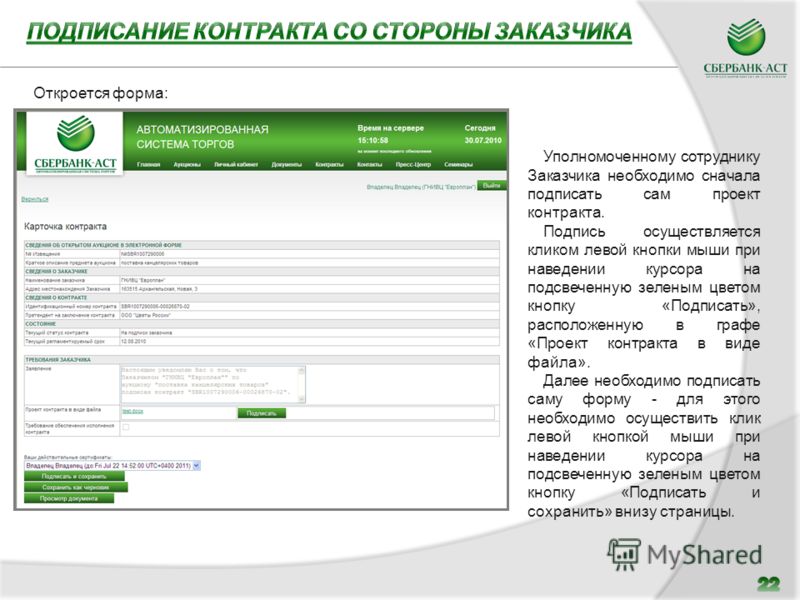Open the Аукционы menu item

187,164
